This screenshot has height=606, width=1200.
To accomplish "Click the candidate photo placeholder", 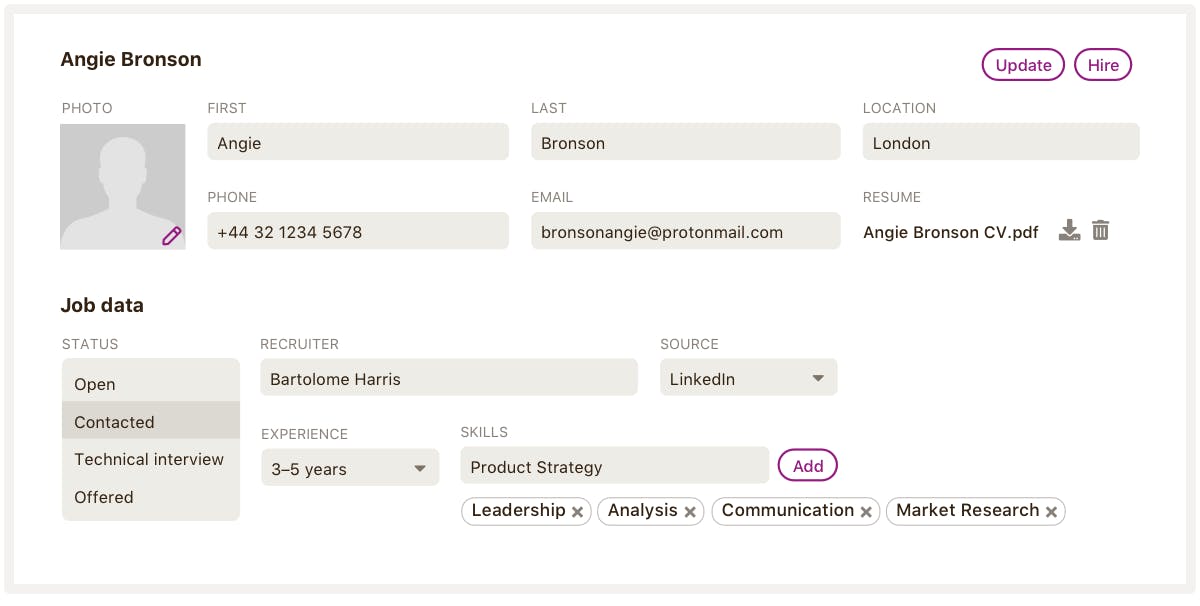I will pos(122,186).
